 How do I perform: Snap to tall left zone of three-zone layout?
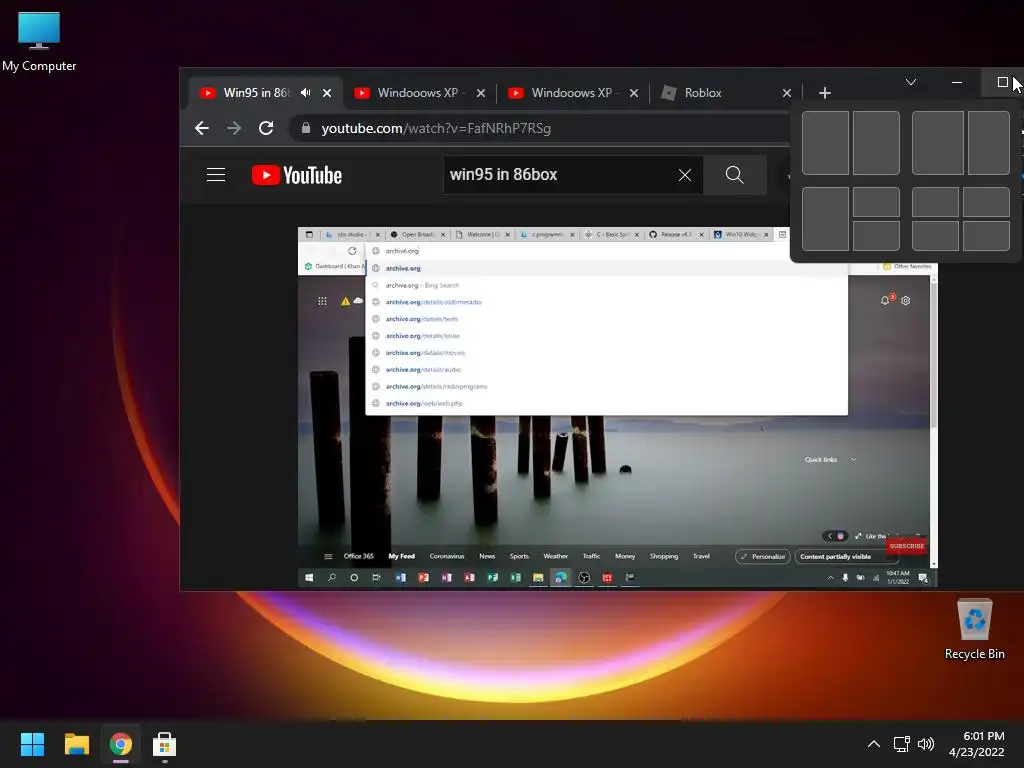pos(825,219)
